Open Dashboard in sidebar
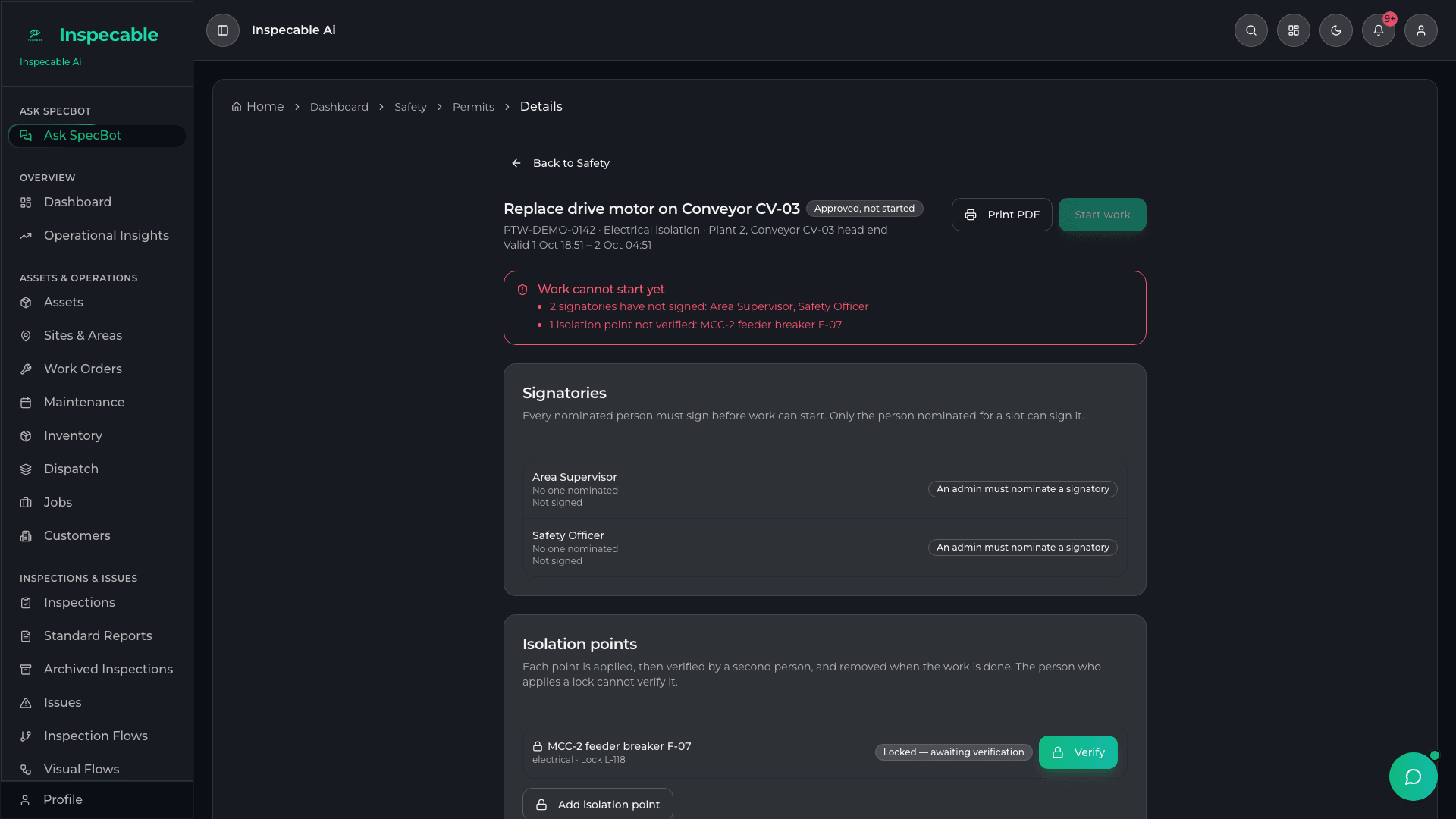Image resolution: width=1456 pixels, height=819 pixels. [x=97, y=202]
